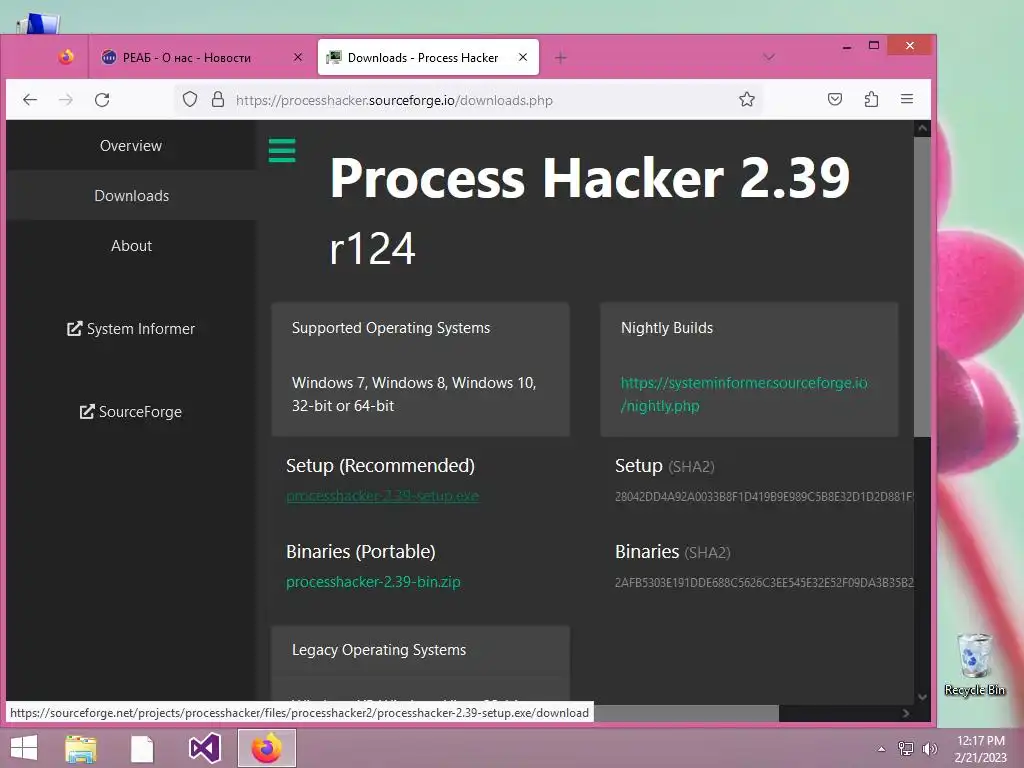Click the systeminformer nightly.php link
Image resolution: width=1024 pixels, height=768 pixels.
click(744, 394)
